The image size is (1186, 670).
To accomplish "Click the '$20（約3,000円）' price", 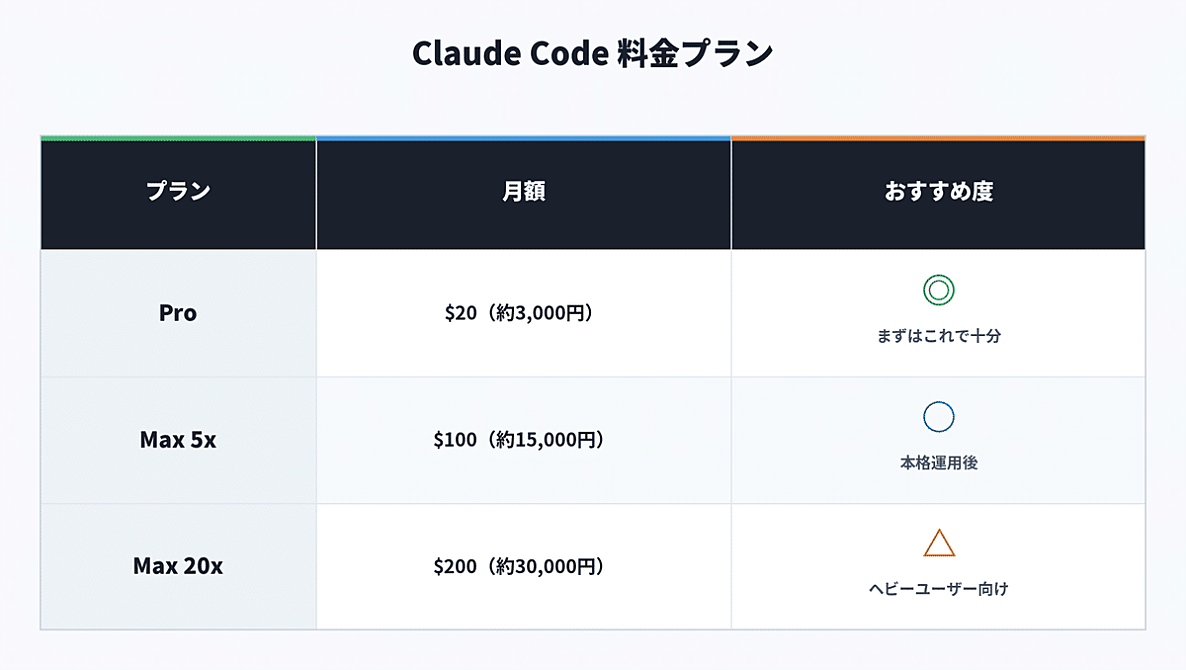I will [x=523, y=313].
